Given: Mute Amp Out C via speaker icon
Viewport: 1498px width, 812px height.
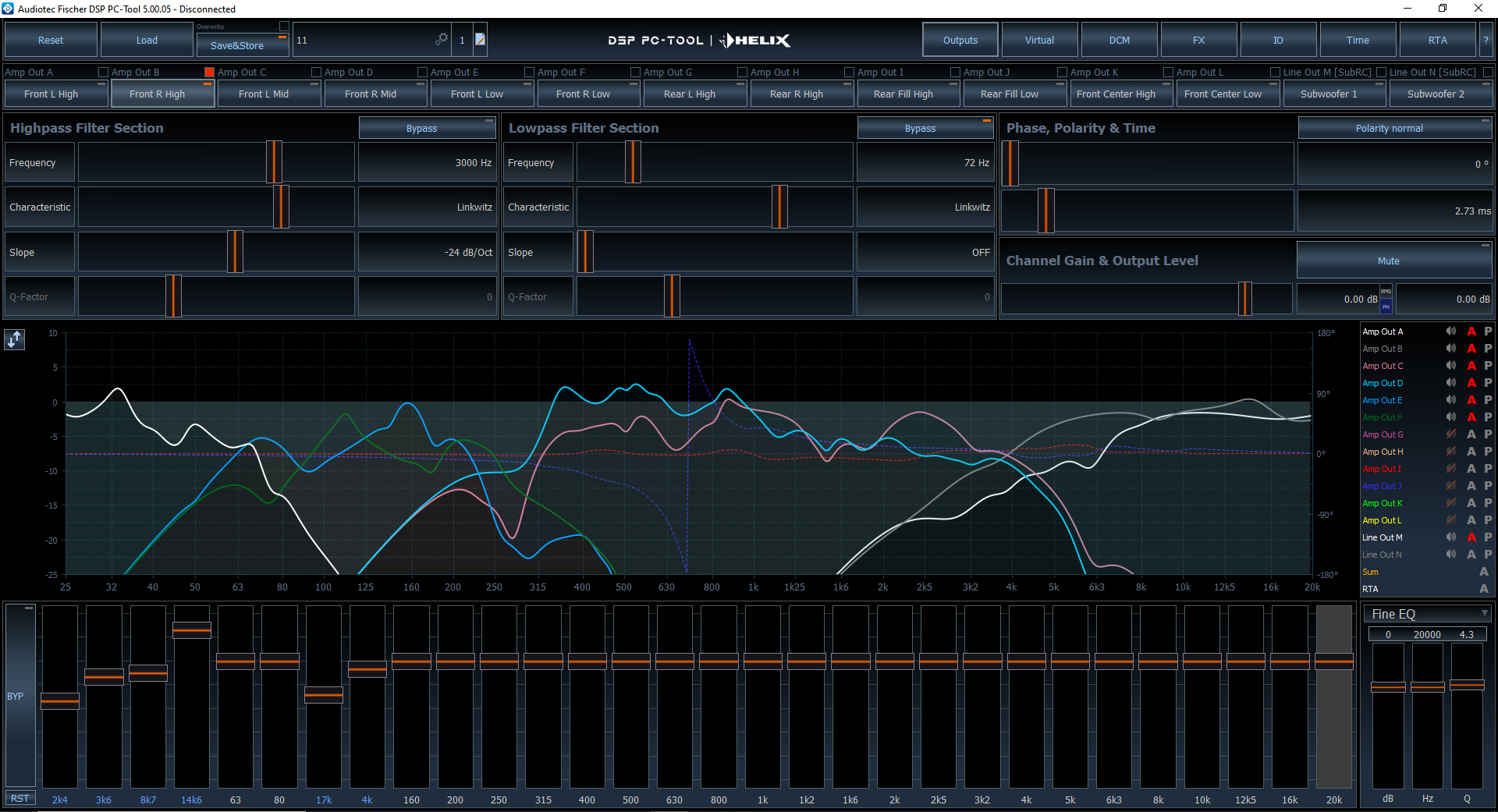Looking at the screenshot, I should (x=1450, y=365).
